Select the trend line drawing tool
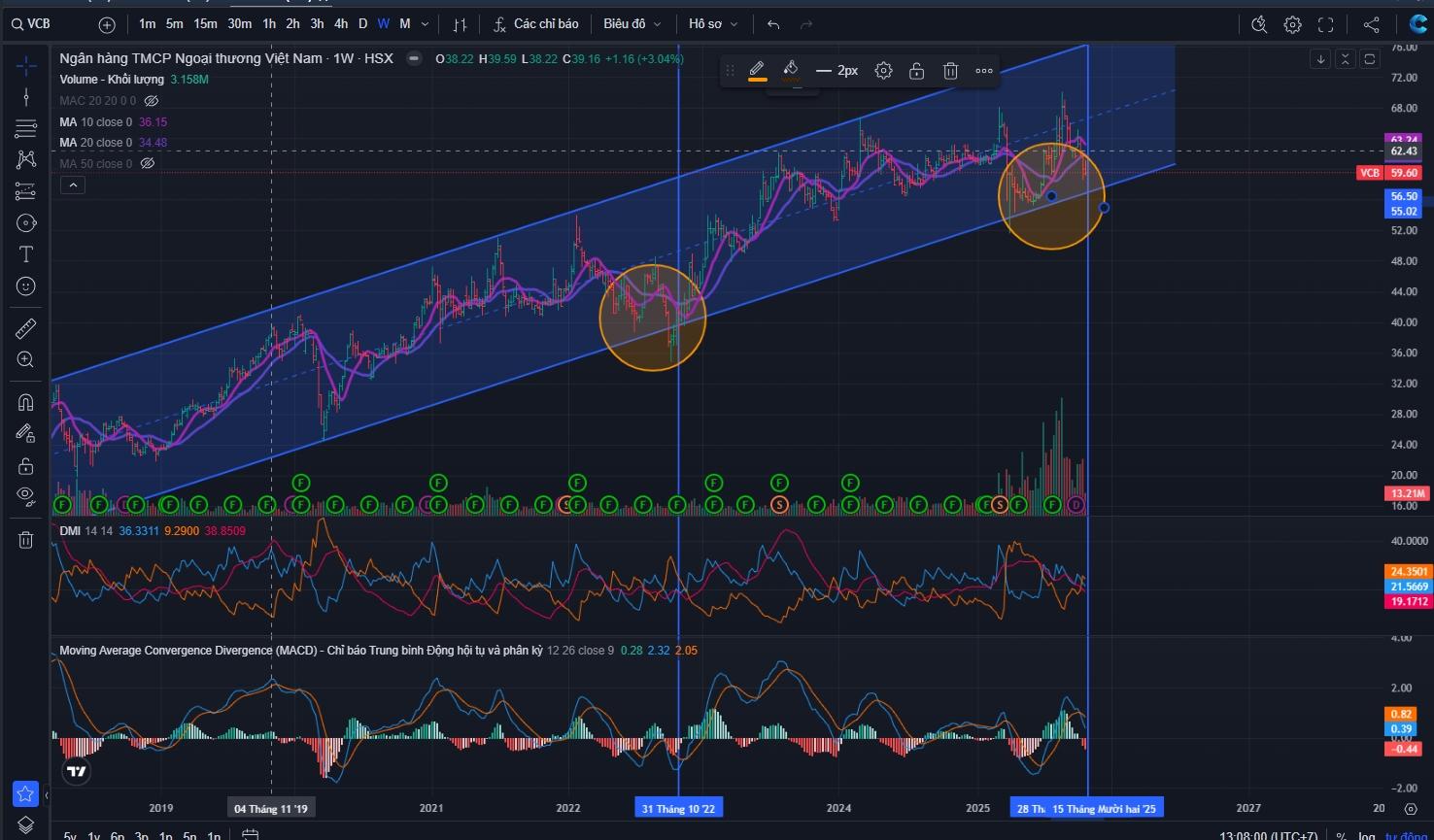Image resolution: width=1434 pixels, height=840 pixels. [x=26, y=96]
